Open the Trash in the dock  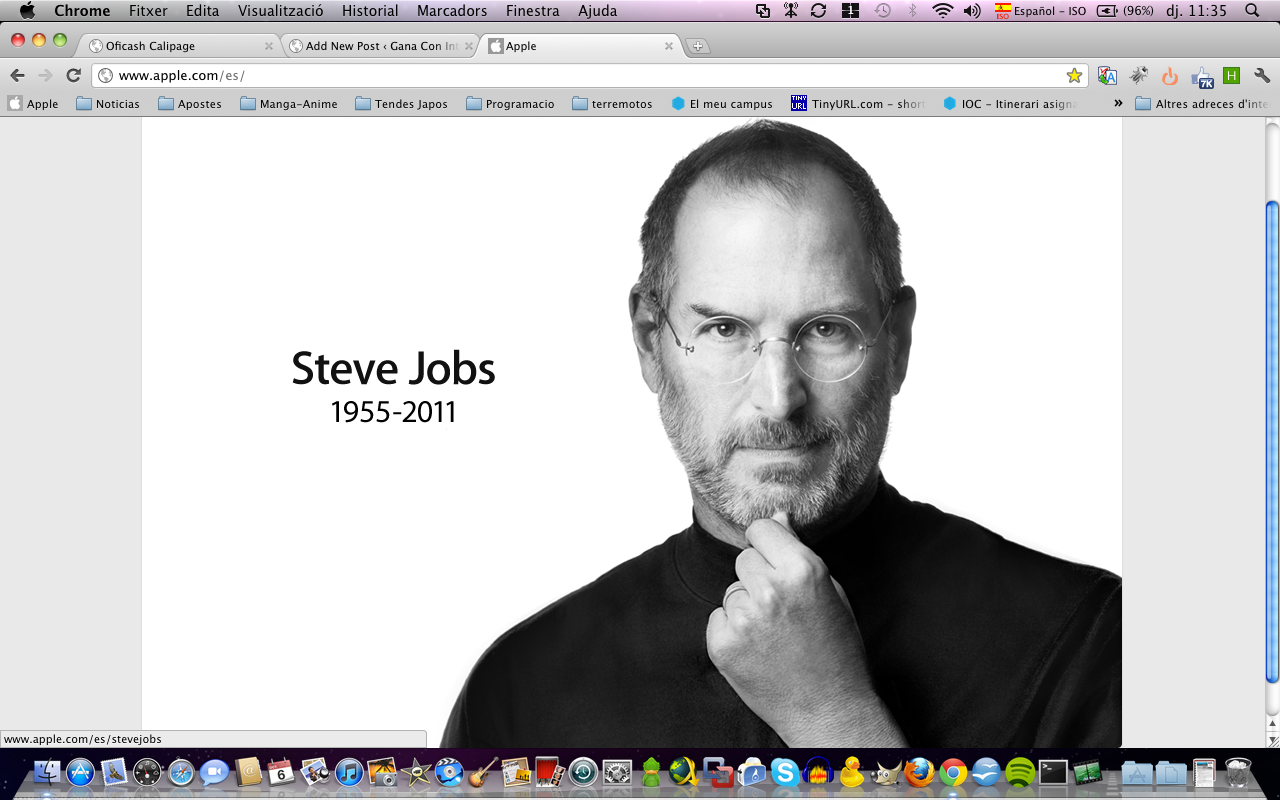(x=1238, y=772)
